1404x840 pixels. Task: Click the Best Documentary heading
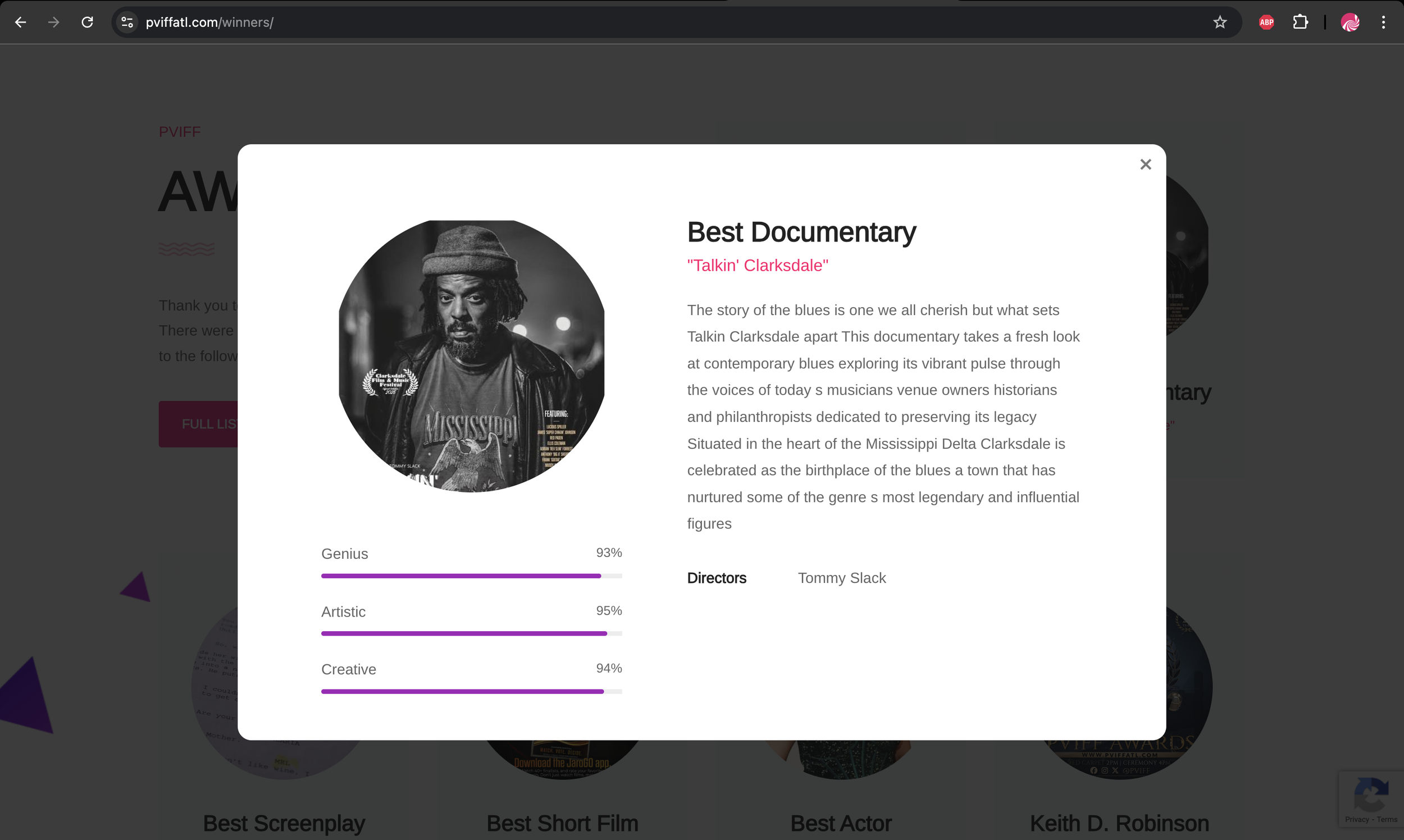[x=801, y=232]
